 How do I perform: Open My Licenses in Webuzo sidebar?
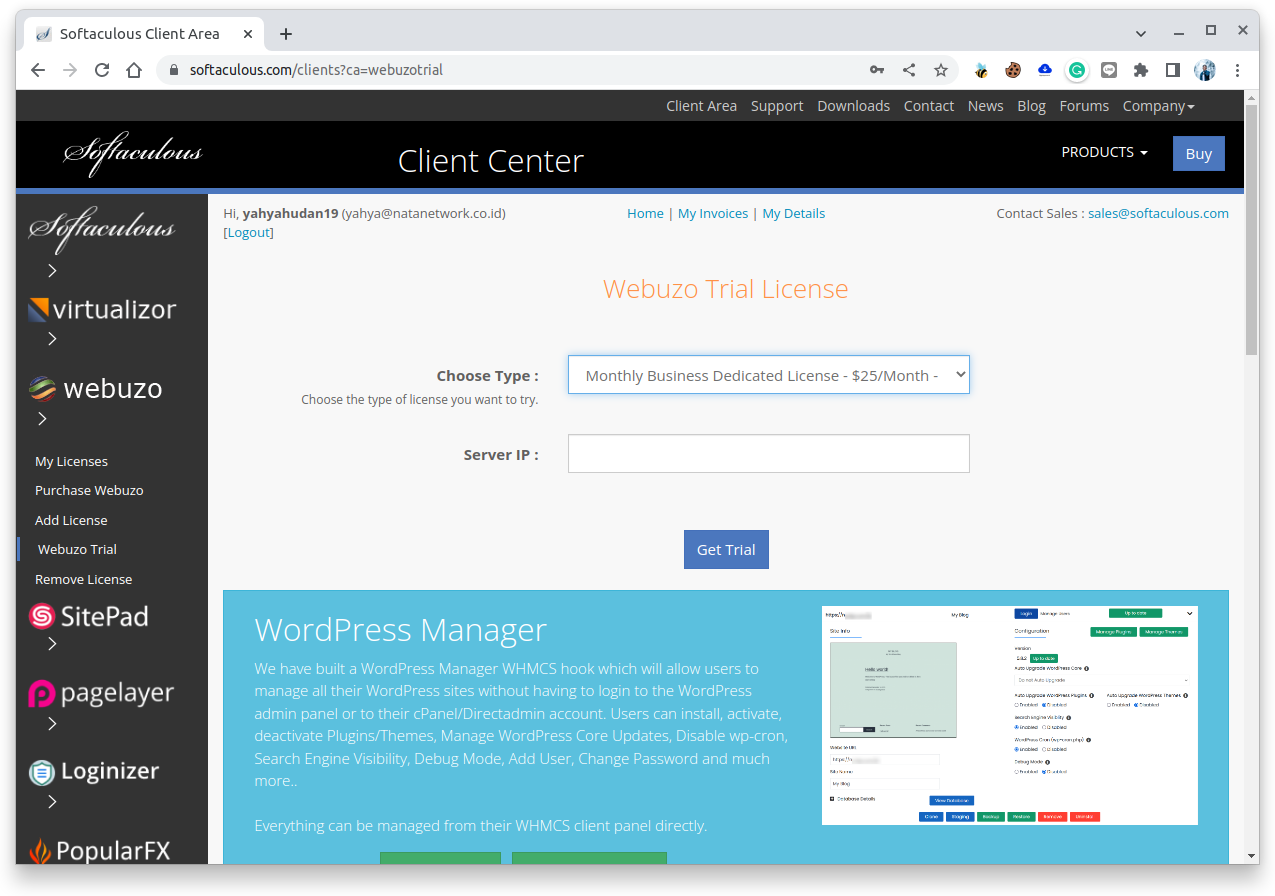click(x=71, y=461)
